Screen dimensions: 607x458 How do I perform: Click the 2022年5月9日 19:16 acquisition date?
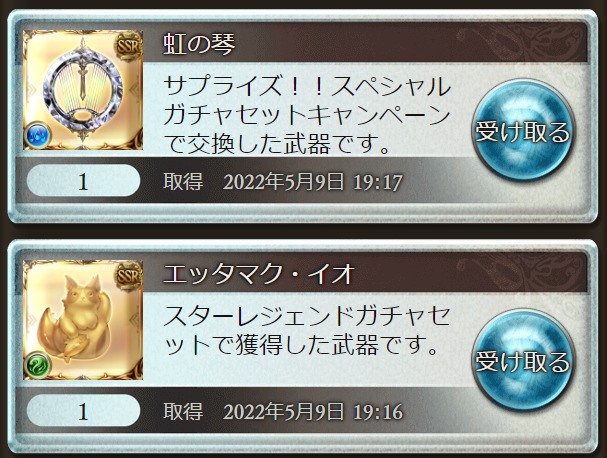coord(313,412)
